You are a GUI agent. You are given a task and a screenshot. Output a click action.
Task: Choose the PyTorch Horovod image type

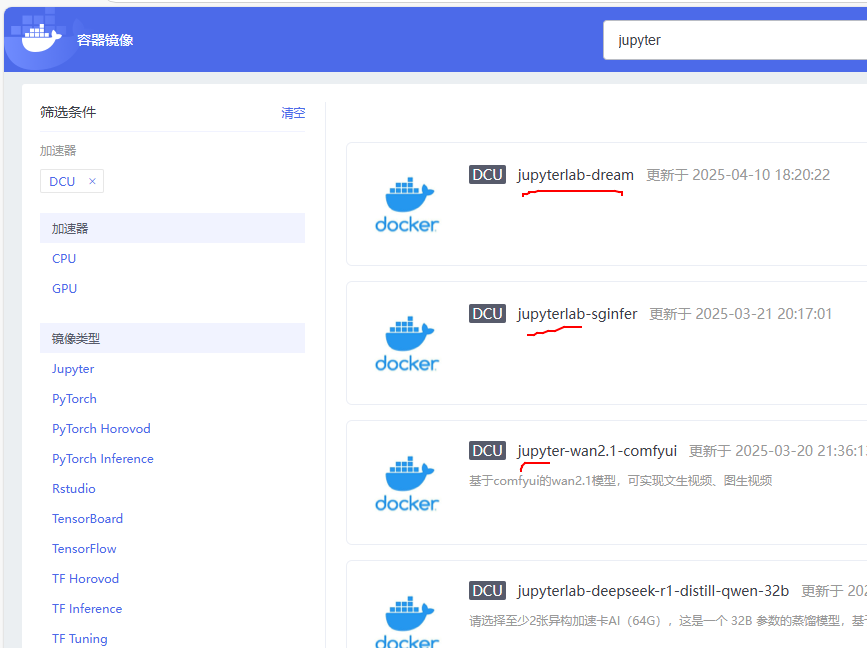101,428
